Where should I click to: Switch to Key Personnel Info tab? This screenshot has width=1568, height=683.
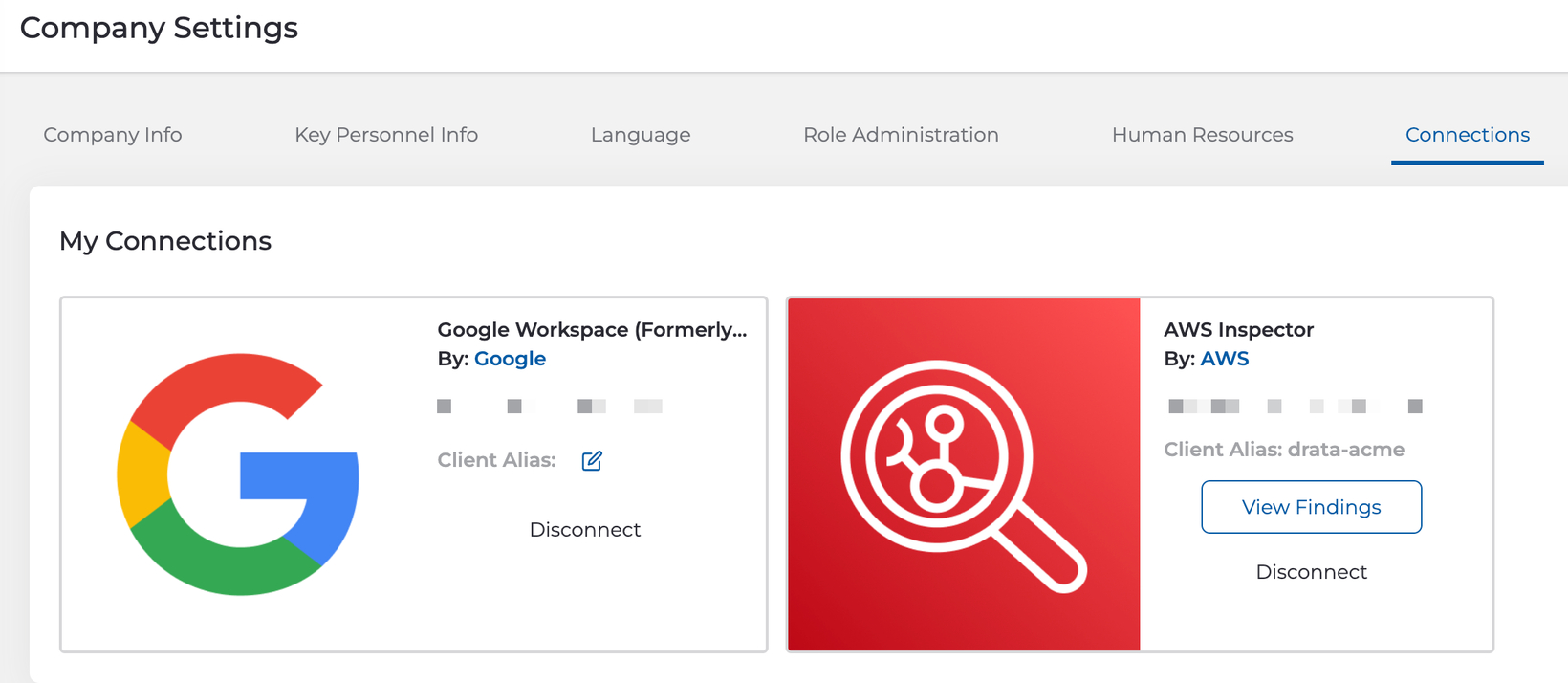pos(386,135)
